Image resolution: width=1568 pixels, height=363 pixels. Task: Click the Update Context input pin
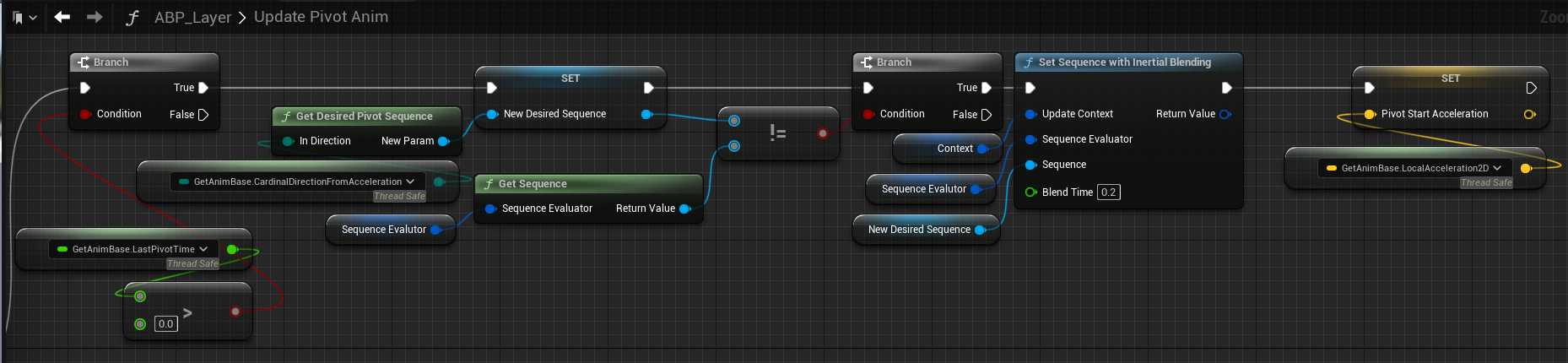(1030, 114)
